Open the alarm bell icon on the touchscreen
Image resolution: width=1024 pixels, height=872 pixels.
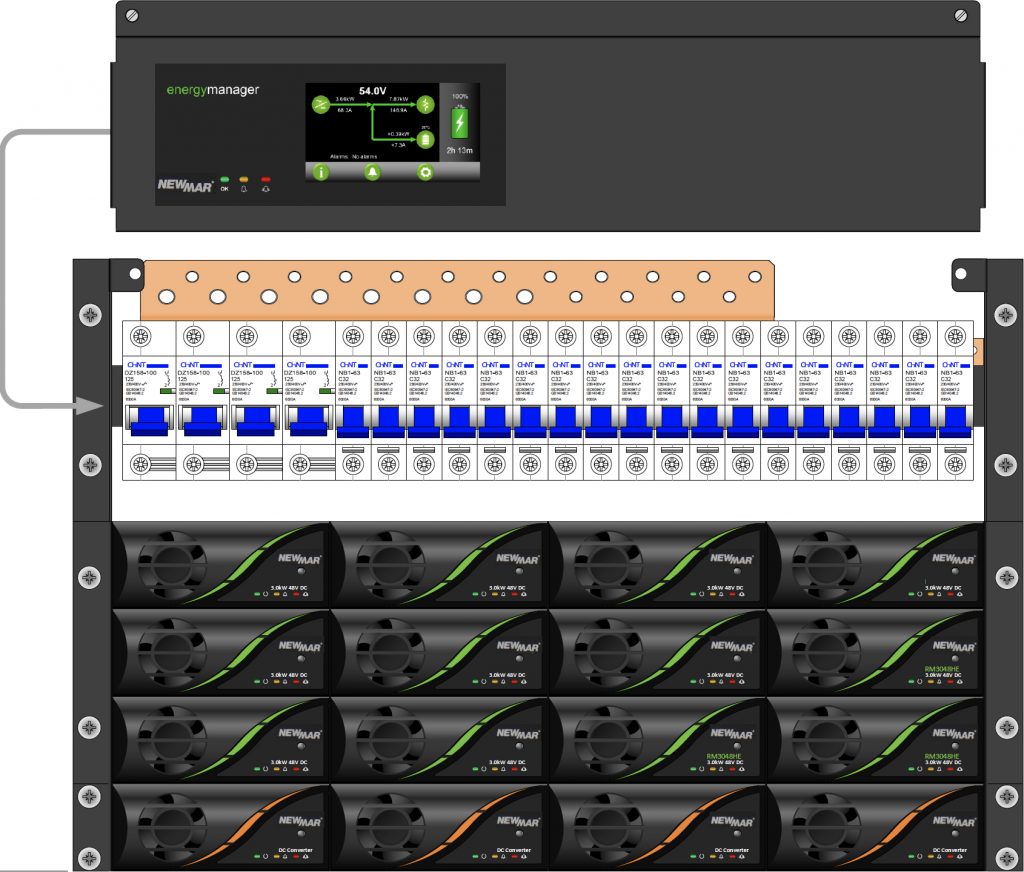(x=372, y=172)
